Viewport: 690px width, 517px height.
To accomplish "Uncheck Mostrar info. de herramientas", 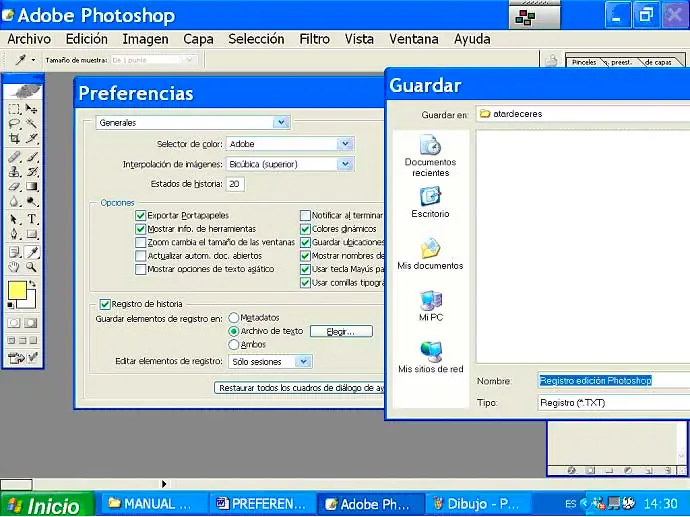I will [x=140, y=229].
